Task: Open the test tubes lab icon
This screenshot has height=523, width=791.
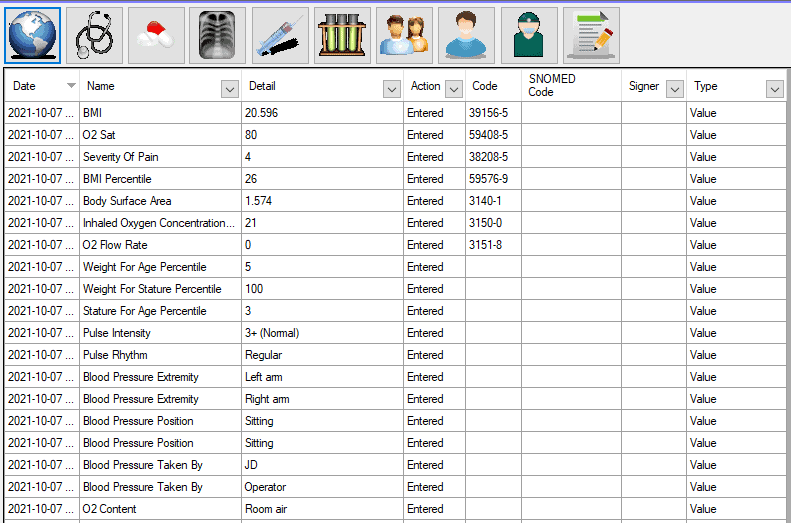Action: click(x=342, y=35)
